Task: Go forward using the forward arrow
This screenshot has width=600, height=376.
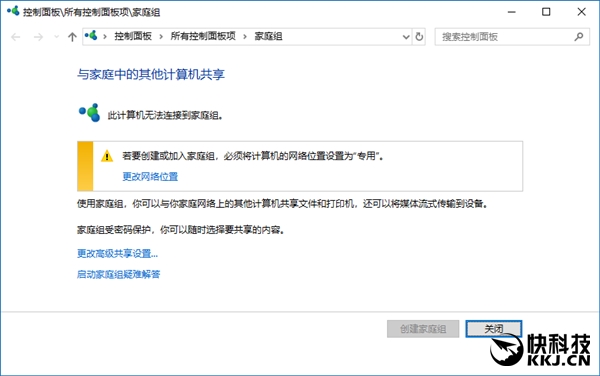Action: click(x=38, y=37)
